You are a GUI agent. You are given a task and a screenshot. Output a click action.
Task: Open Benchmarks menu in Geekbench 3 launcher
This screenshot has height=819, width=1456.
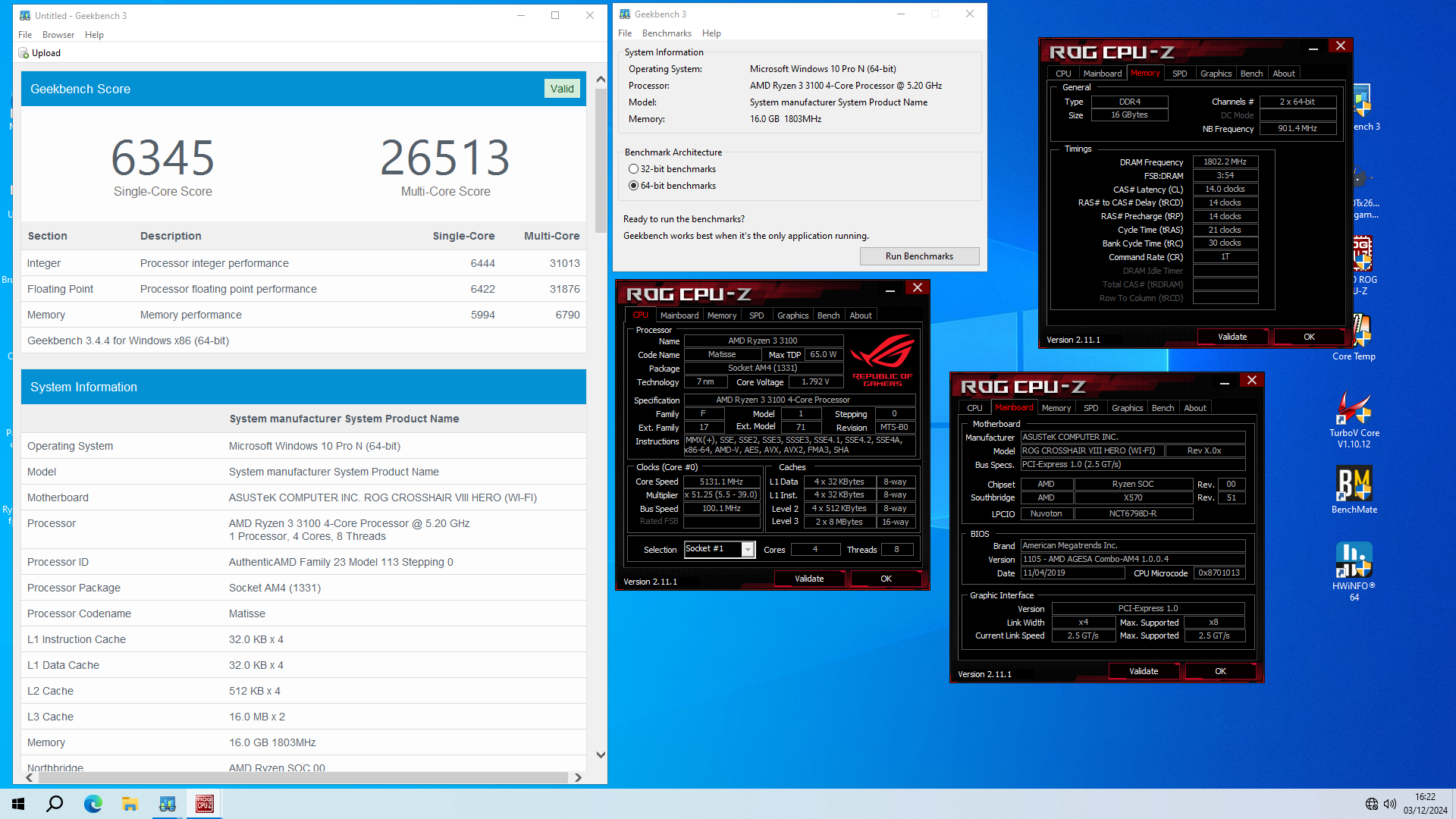point(667,33)
